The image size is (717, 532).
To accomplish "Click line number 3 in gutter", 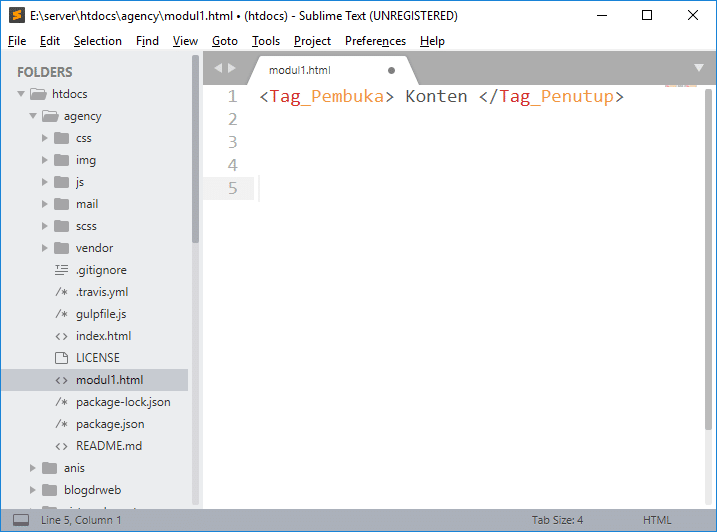I will click(x=232, y=142).
